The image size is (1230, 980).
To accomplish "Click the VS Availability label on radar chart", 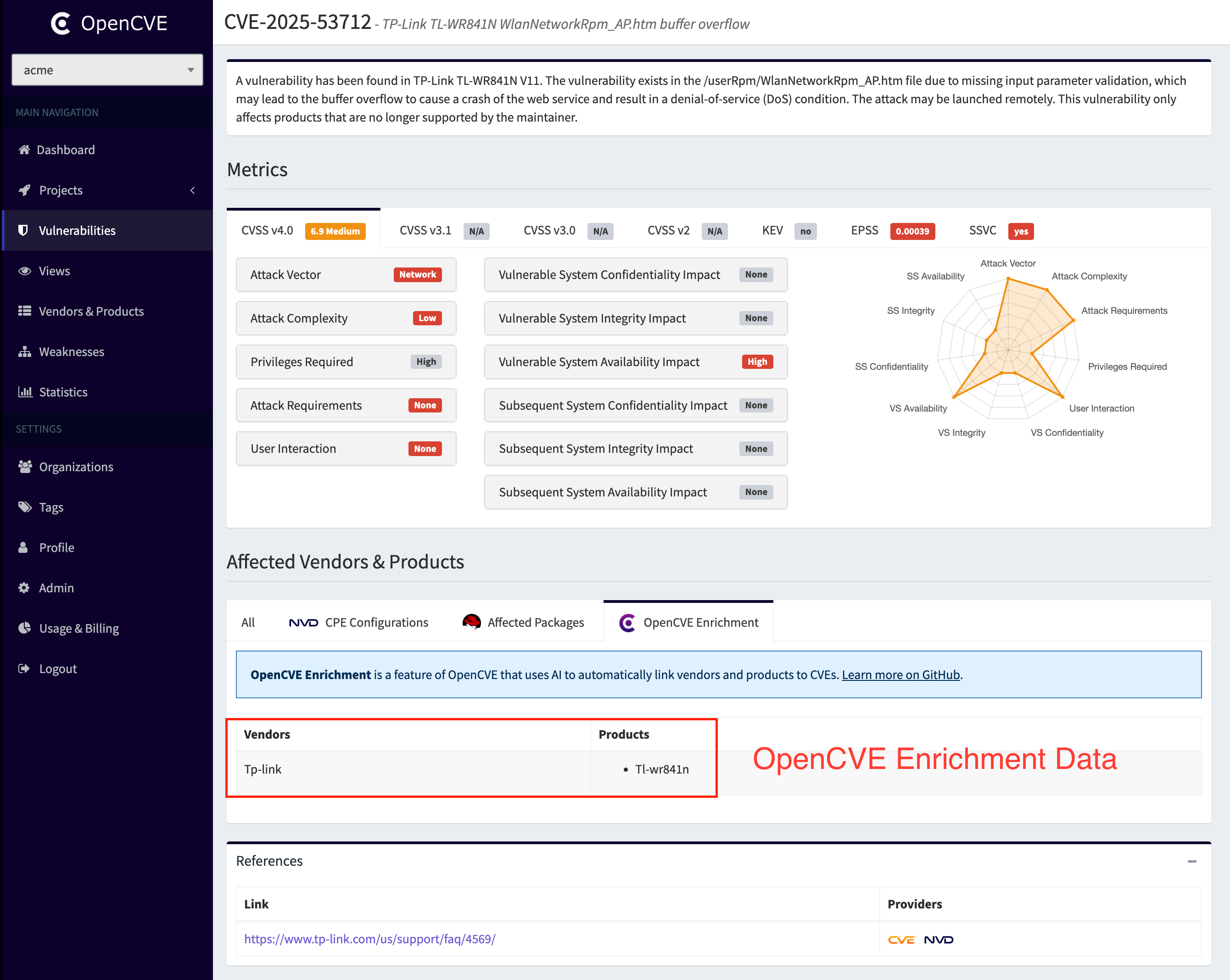I will 917,408.
